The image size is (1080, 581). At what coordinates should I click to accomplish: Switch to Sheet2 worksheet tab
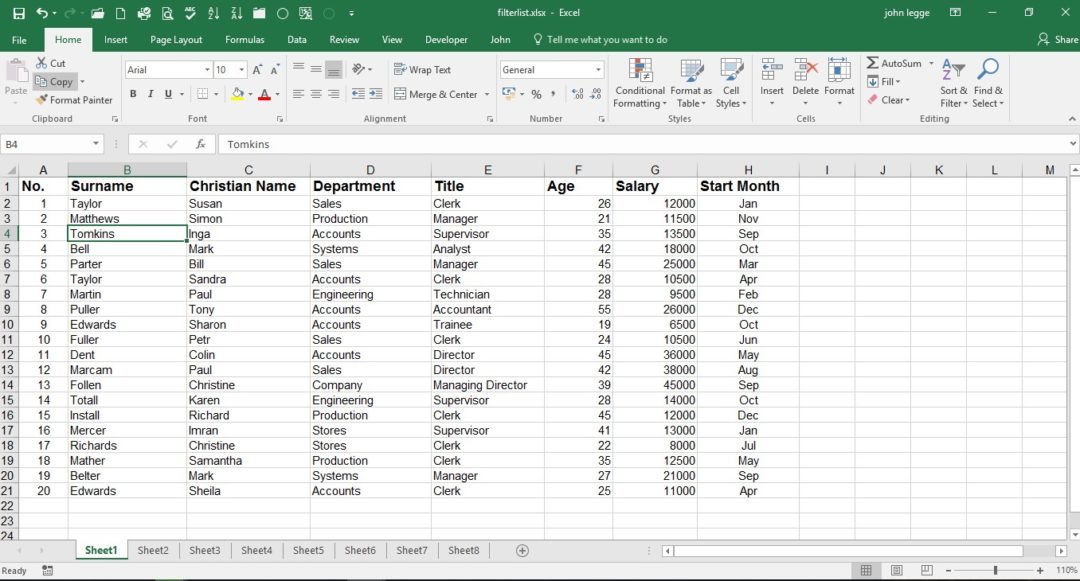coord(153,551)
